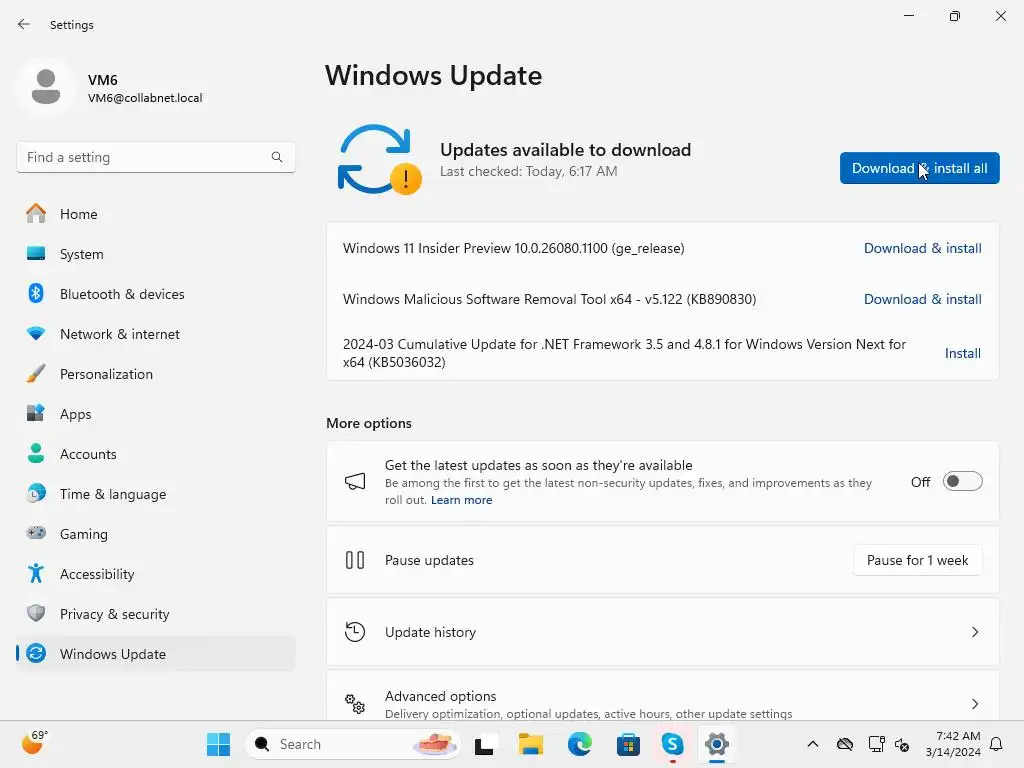Open the taskbar clock showing 7:42 AM
The width and height of the screenshot is (1024, 768).
pos(953,744)
